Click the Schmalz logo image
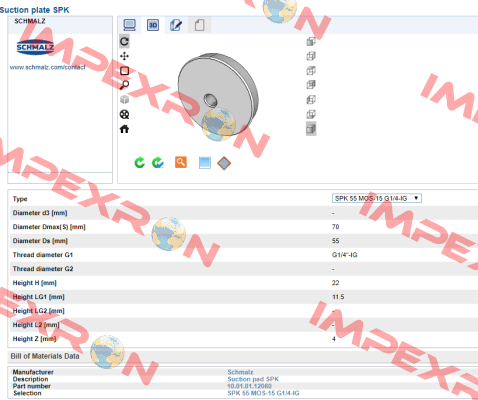Image resolution: width=478 pixels, height=400 pixels. coord(35,47)
